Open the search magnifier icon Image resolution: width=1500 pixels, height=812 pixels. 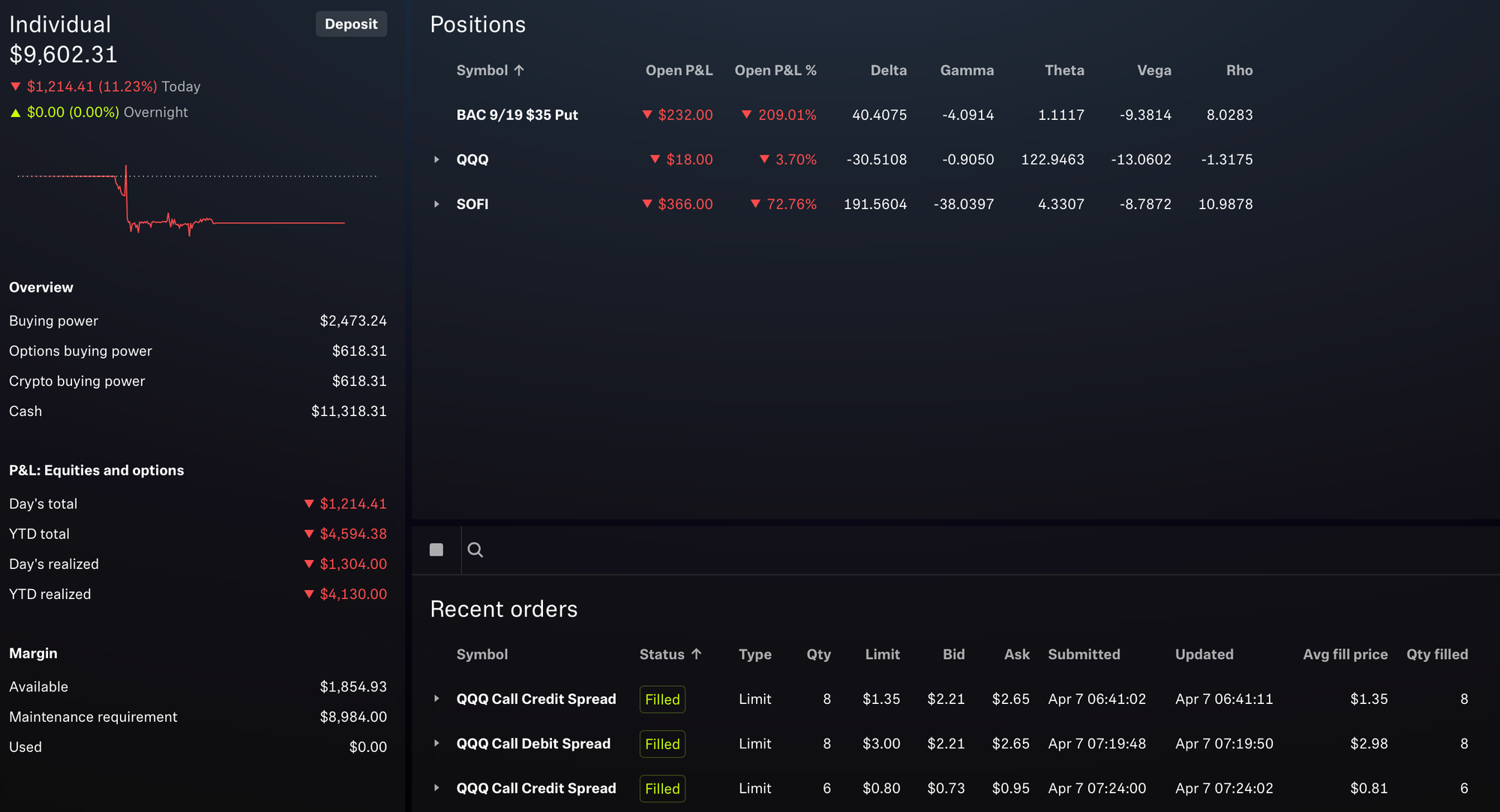tap(475, 550)
